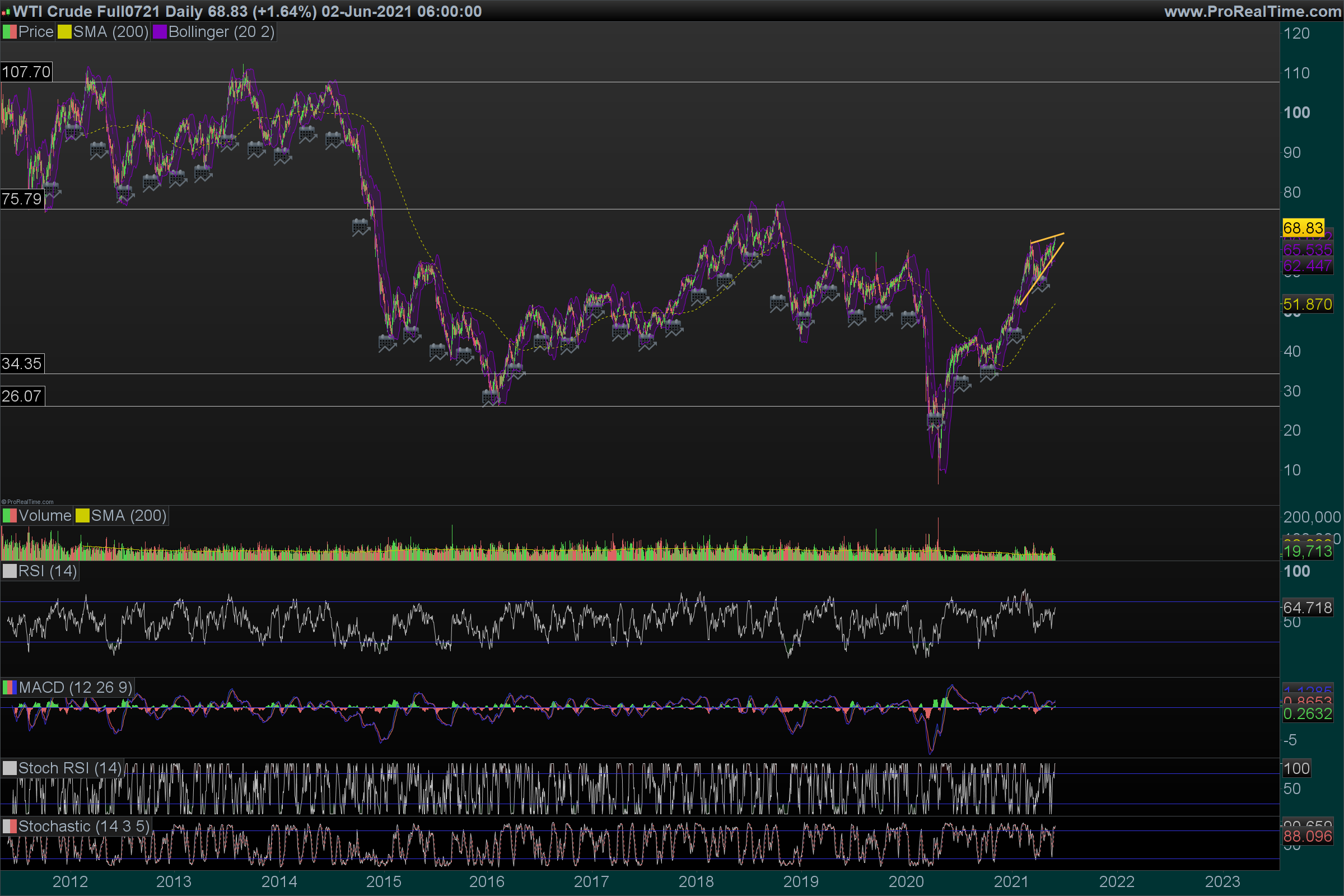Click the candlestick icon beside WTI Crude title
1344x896 pixels.
[6, 11]
